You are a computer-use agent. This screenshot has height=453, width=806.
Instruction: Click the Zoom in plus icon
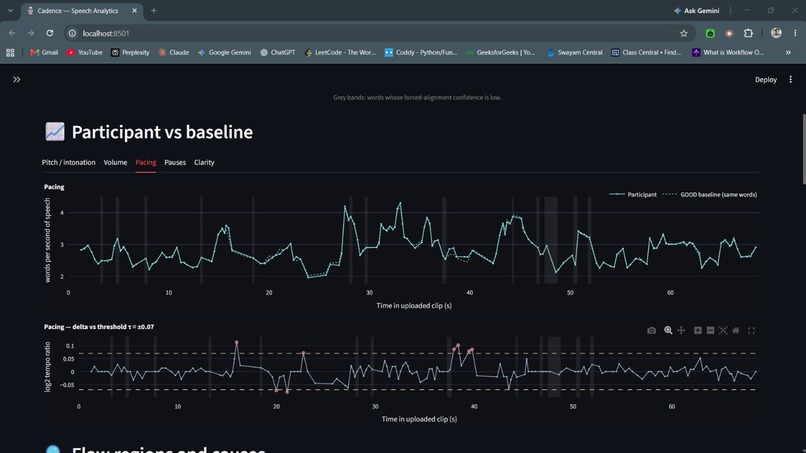[698, 331]
